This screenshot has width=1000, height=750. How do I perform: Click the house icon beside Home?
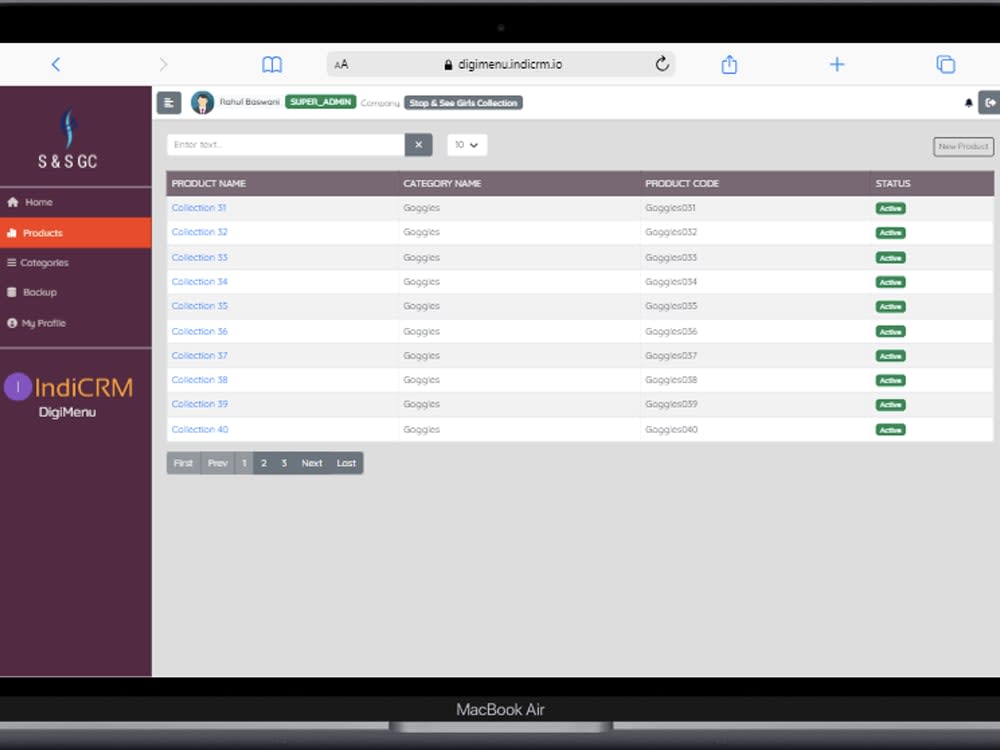[11, 202]
